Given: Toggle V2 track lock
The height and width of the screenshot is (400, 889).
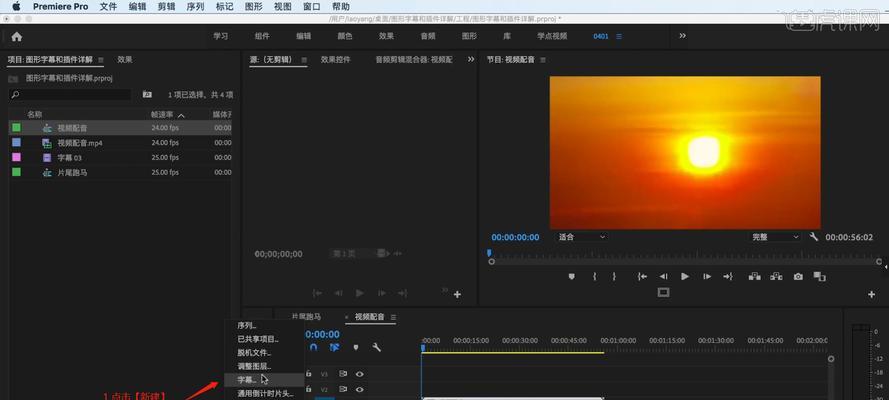Looking at the screenshot, I should click(309, 390).
